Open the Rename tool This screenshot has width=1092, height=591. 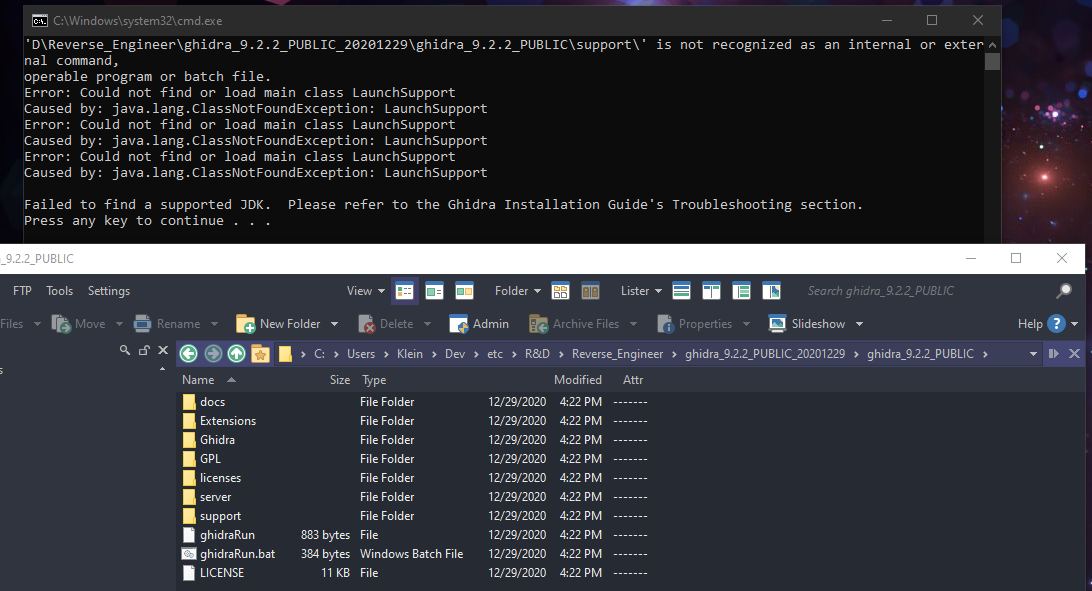(177, 323)
